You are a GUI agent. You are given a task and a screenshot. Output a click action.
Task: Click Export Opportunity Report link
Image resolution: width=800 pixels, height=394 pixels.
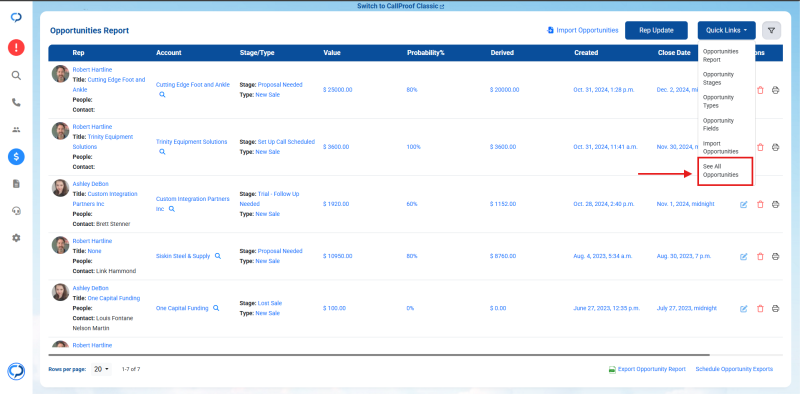point(647,369)
